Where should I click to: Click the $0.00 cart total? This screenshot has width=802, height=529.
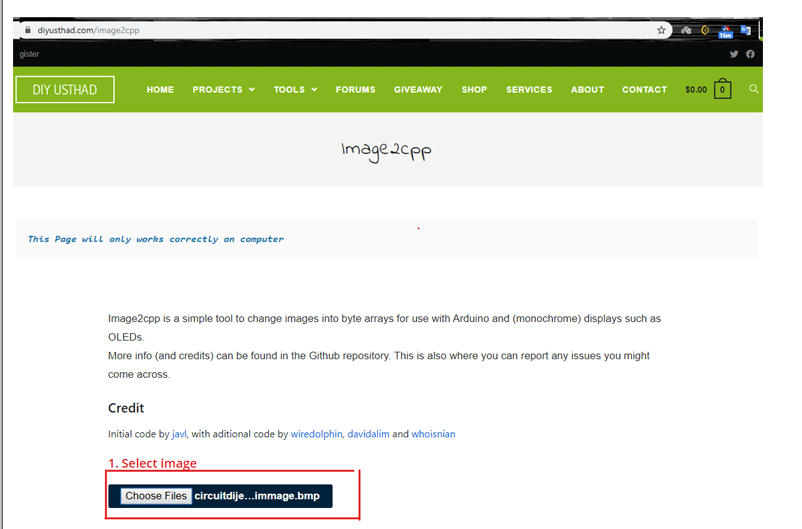[696, 90]
